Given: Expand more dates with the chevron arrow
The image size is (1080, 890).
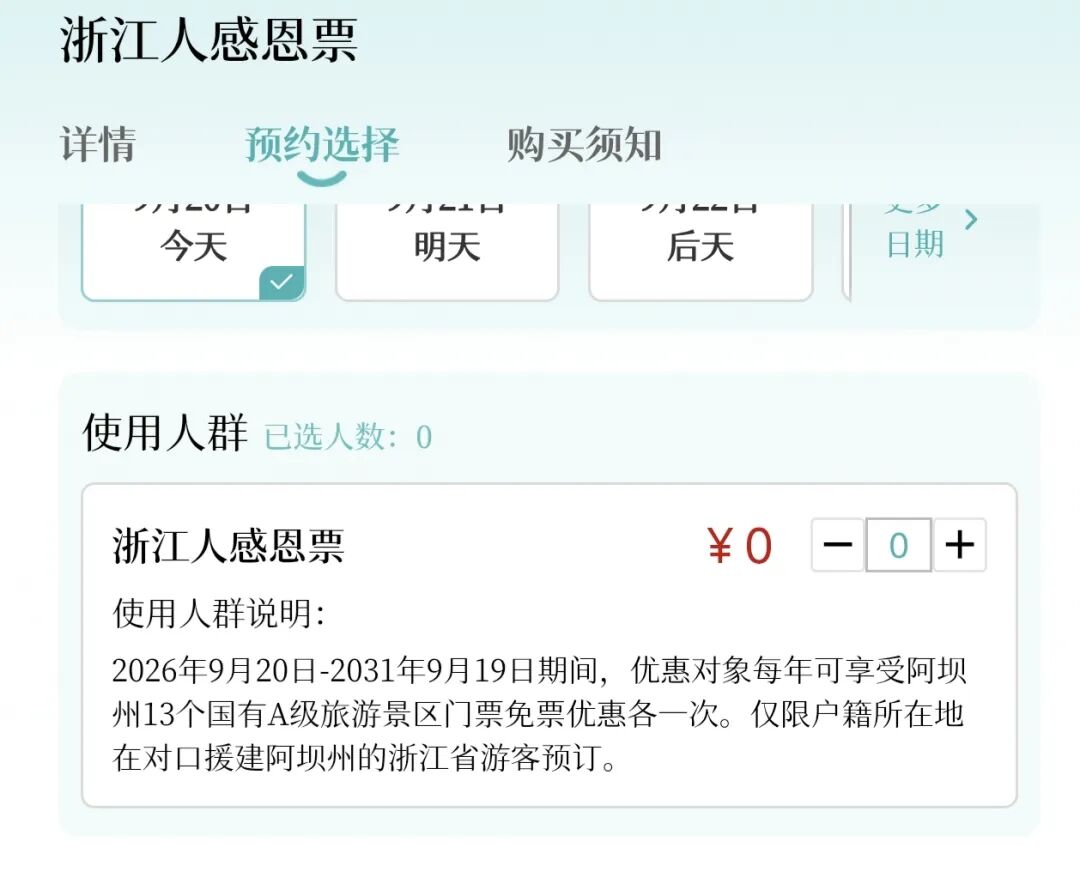Looking at the screenshot, I should coord(971,220).
